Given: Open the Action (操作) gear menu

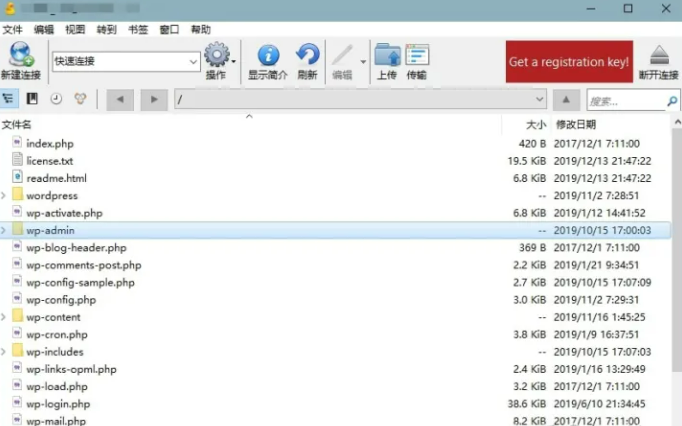Looking at the screenshot, I should point(217,55).
